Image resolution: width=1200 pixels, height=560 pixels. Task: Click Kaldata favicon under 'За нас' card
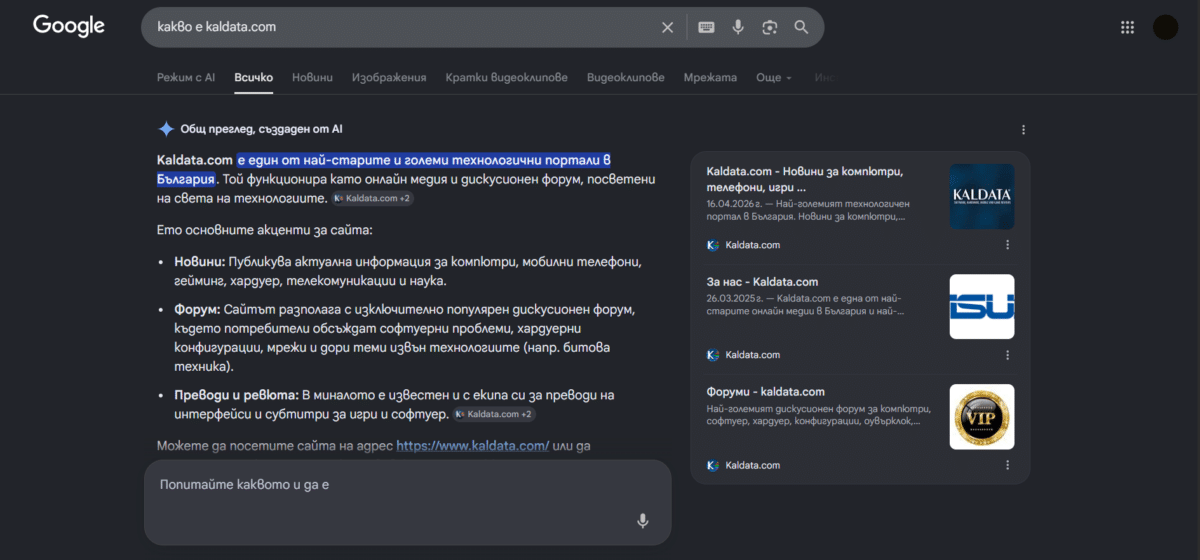pos(713,355)
